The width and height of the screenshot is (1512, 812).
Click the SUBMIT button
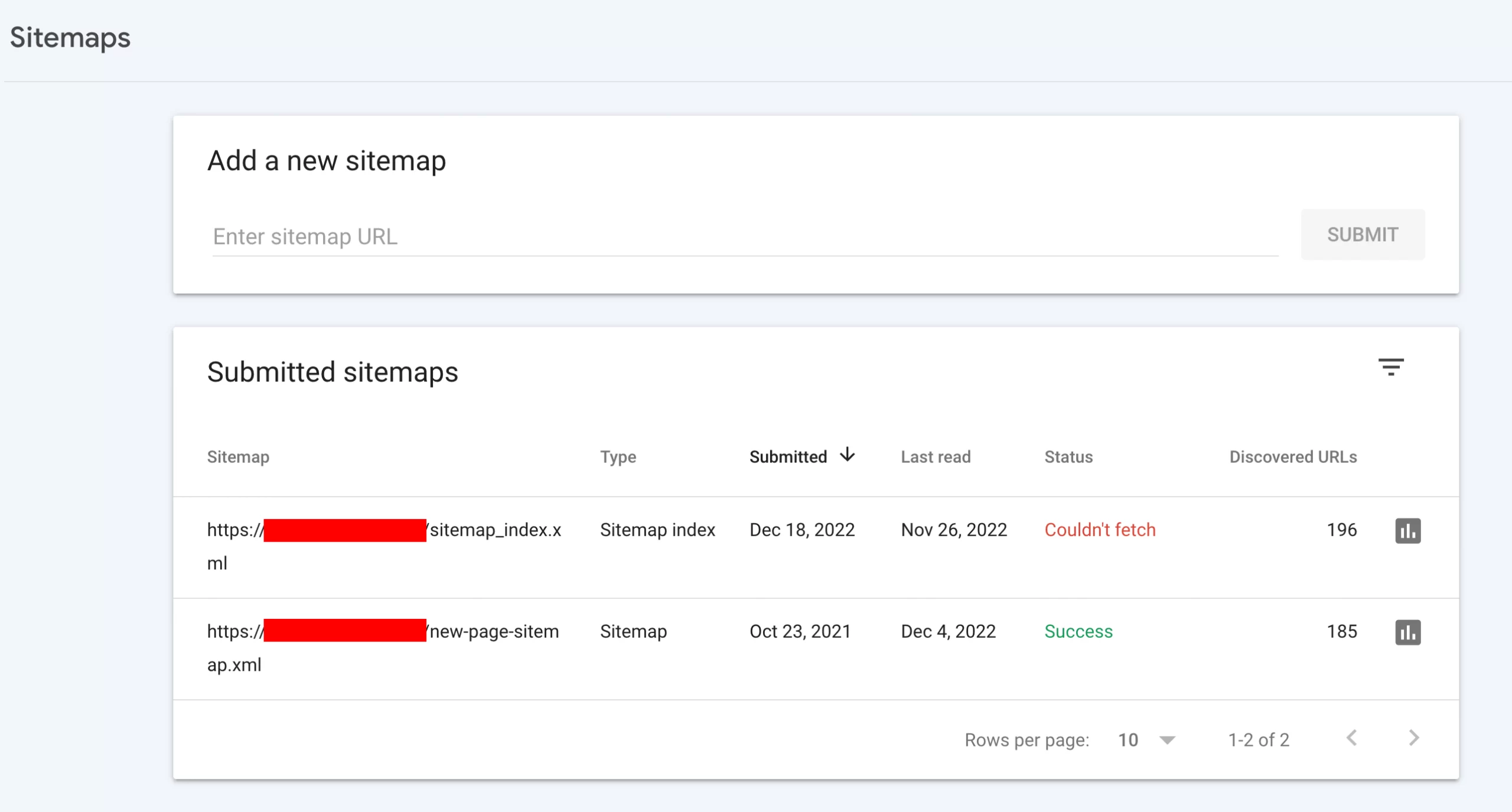(1362, 234)
